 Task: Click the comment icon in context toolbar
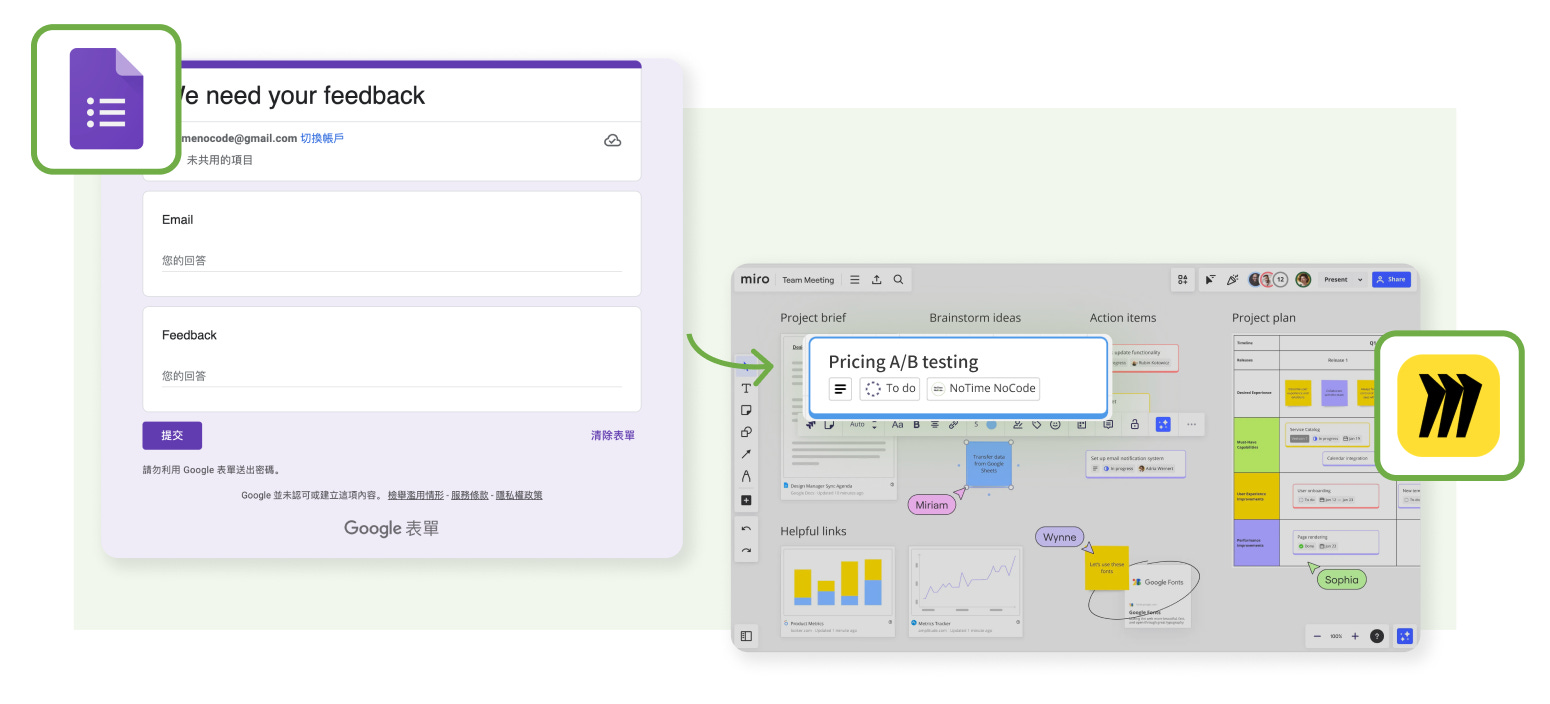1108,424
